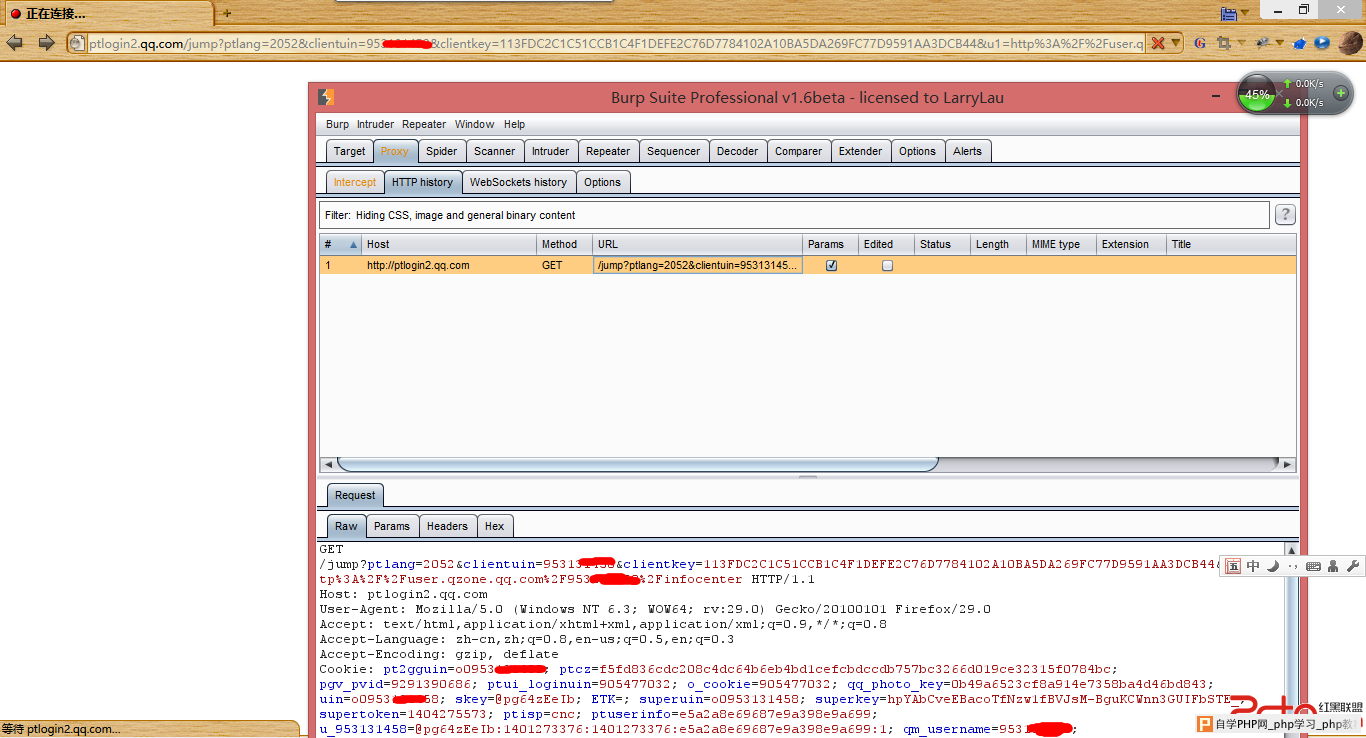Toggle the Edited checkbox in row 1
The image size is (1366, 738).
(x=887, y=266)
